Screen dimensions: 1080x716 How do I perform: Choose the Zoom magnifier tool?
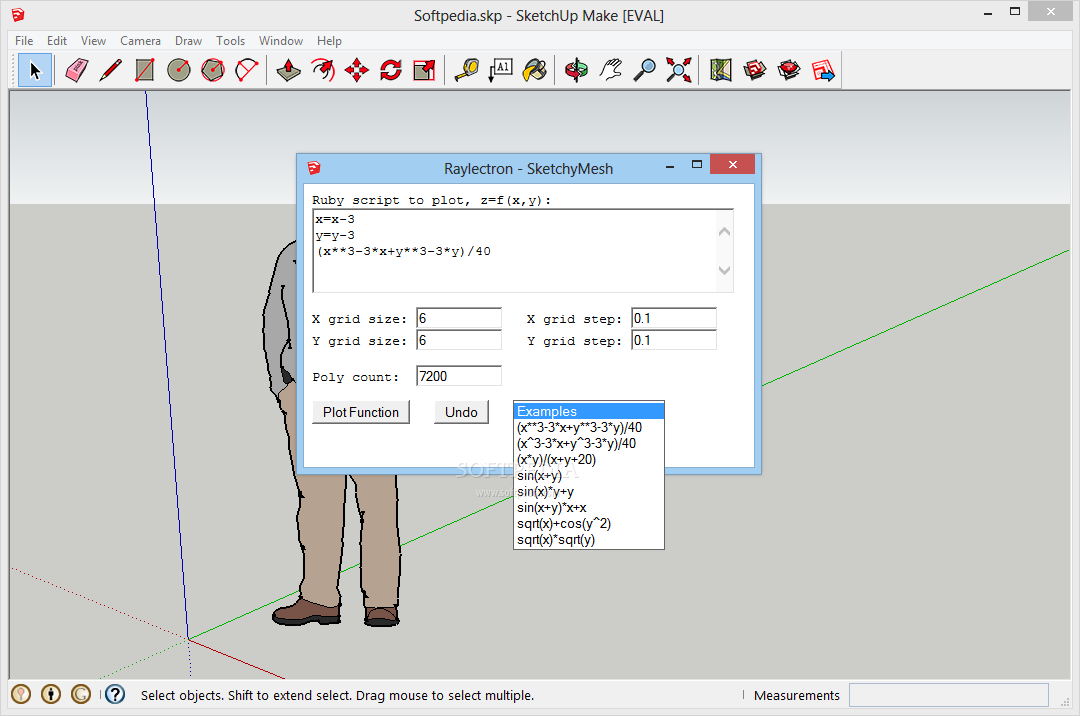click(x=645, y=70)
